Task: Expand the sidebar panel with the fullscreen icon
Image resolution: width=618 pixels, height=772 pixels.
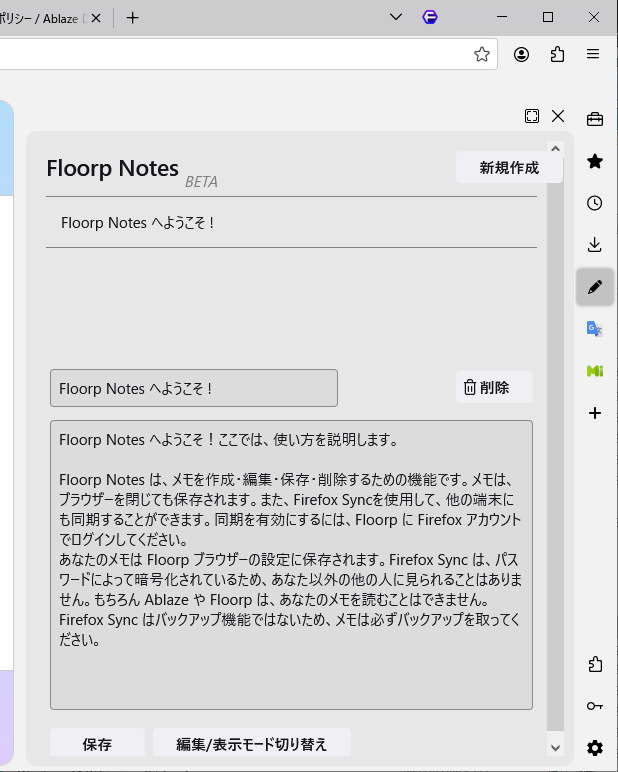Action: 532,116
